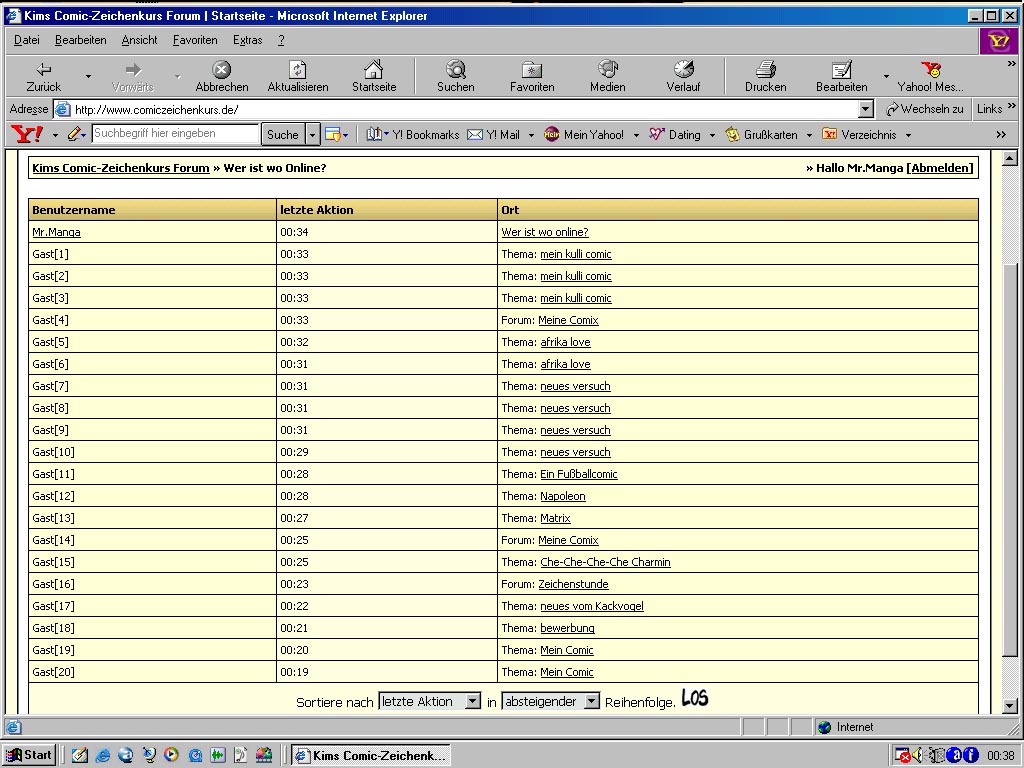Click the Zurück back arrow icon

coord(44,70)
